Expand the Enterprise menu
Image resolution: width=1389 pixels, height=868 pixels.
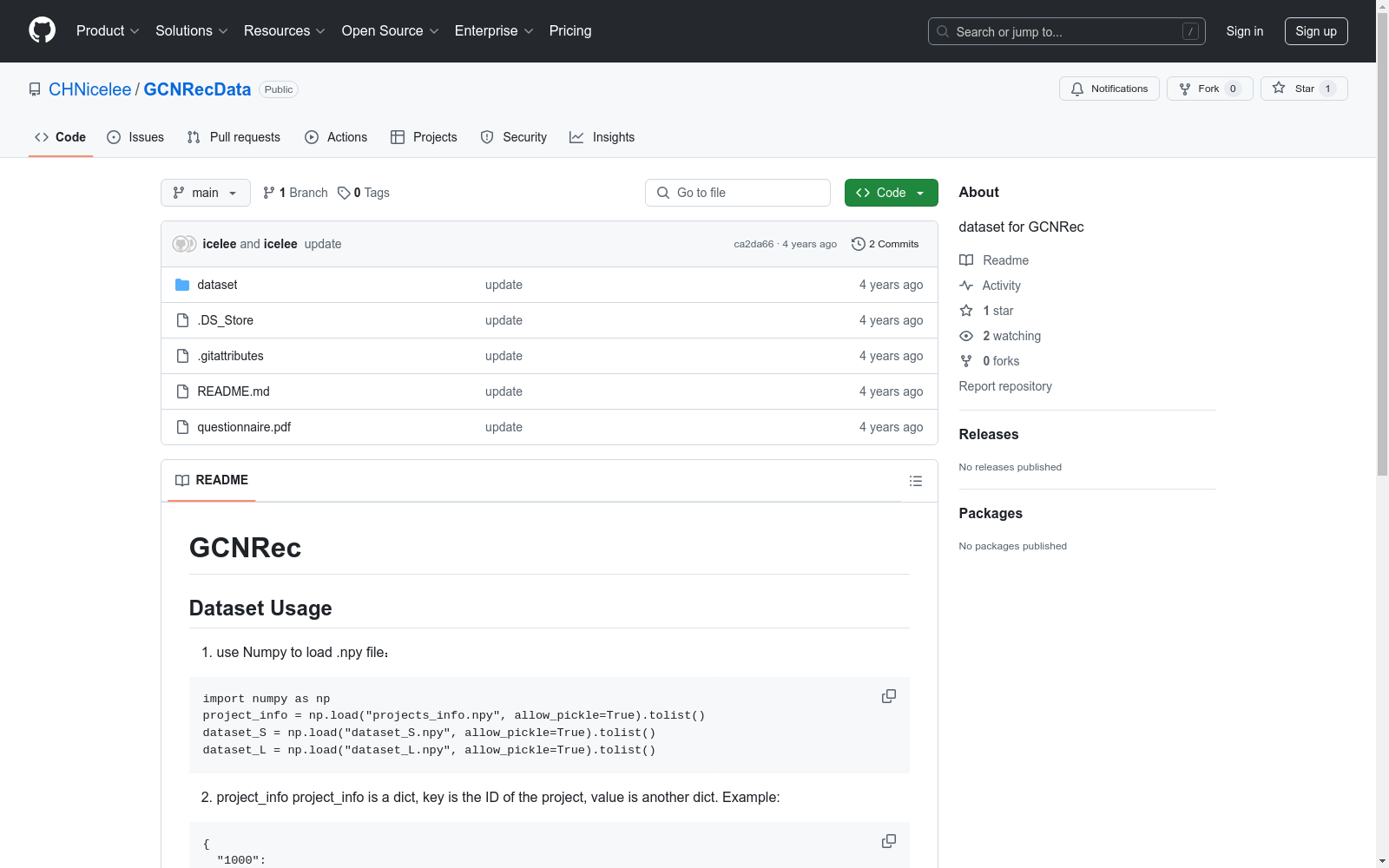pyautogui.click(x=495, y=31)
